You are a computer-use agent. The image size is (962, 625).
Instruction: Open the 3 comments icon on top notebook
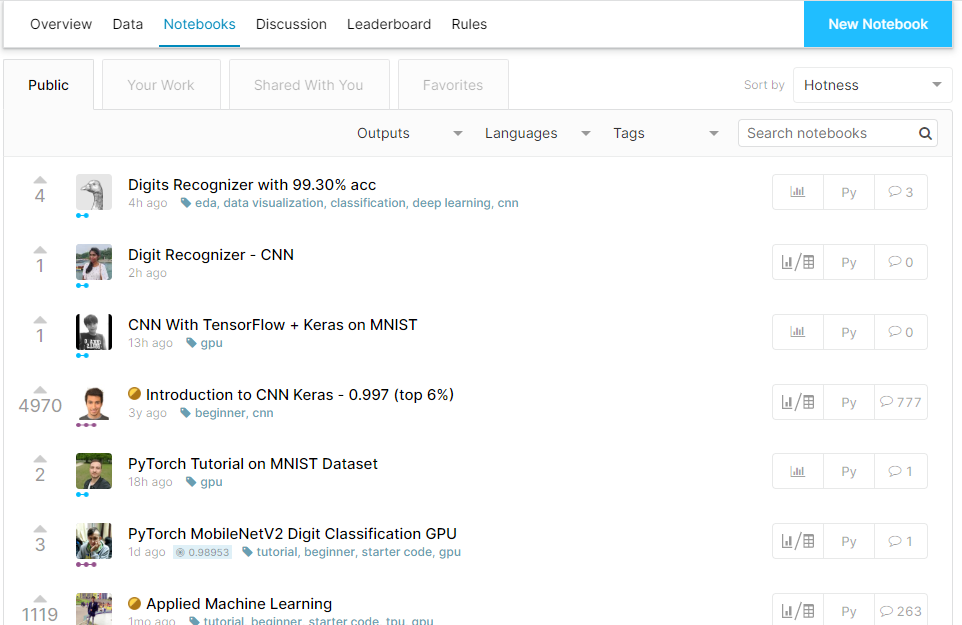point(900,191)
